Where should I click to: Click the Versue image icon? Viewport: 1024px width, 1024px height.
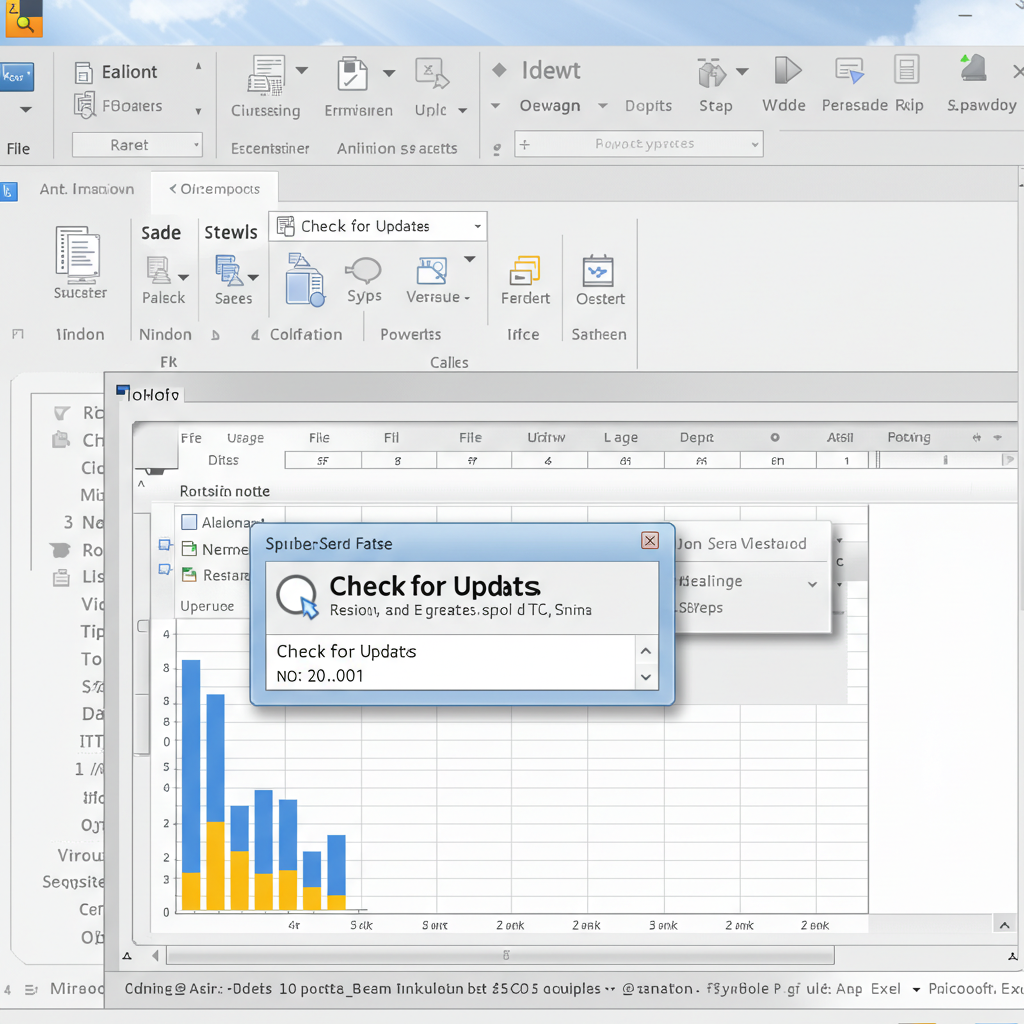point(432,270)
